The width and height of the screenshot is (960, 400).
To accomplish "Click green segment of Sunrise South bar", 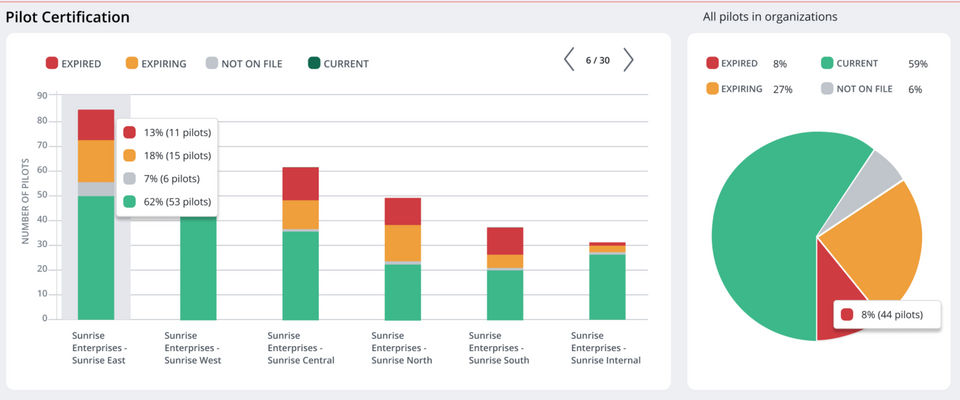I will (x=505, y=295).
